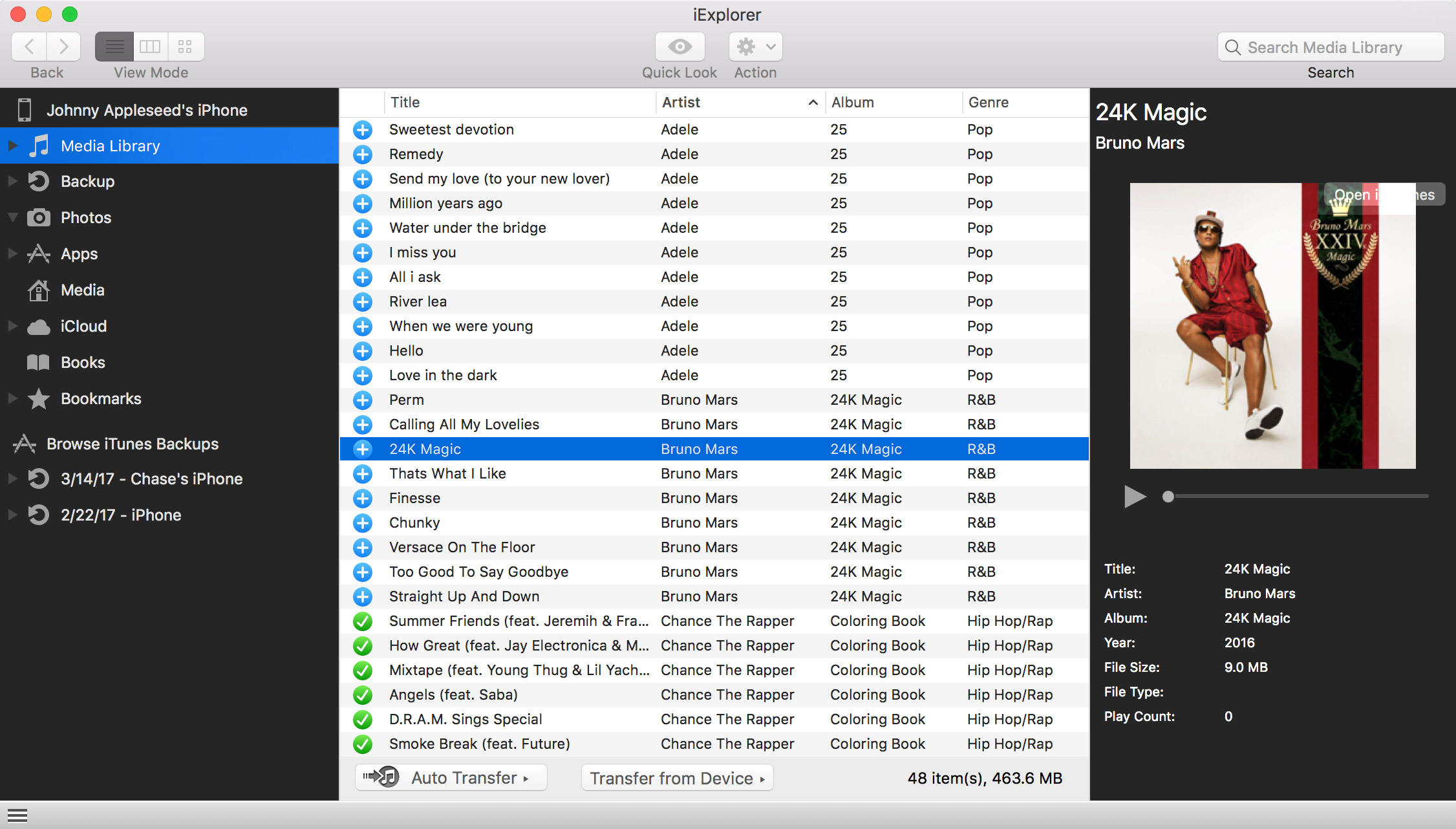The image size is (1456, 829).
Task: Add Sweetest devotion with the plus toggle
Action: point(363,129)
